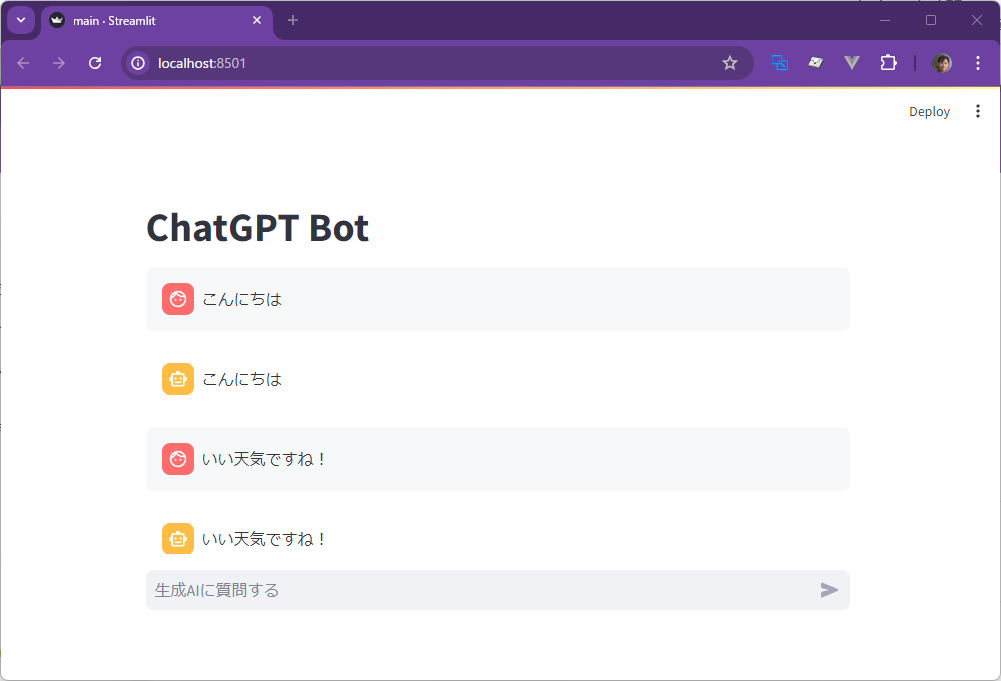This screenshot has width=1001, height=681.
Task: Reload the localhost page
Action: [95, 63]
